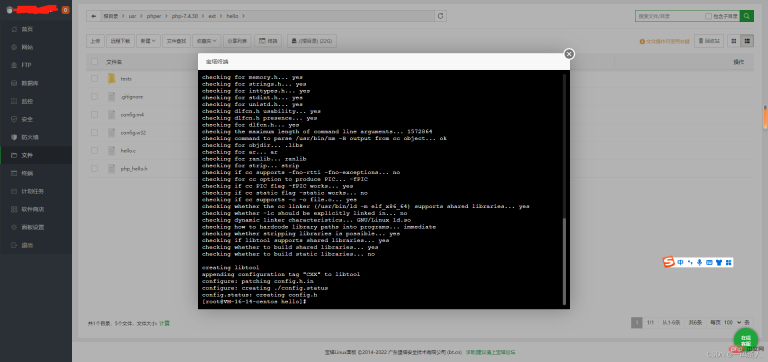Focus the file search input field
The height and width of the screenshot is (362, 768).
[669, 16]
